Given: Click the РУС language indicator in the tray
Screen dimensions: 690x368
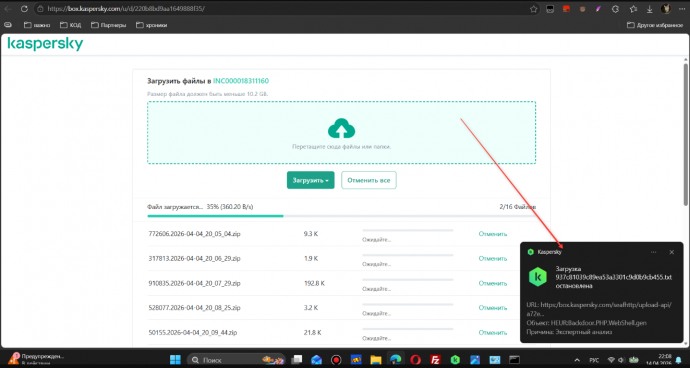Looking at the screenshot, I should pos(595,360).
